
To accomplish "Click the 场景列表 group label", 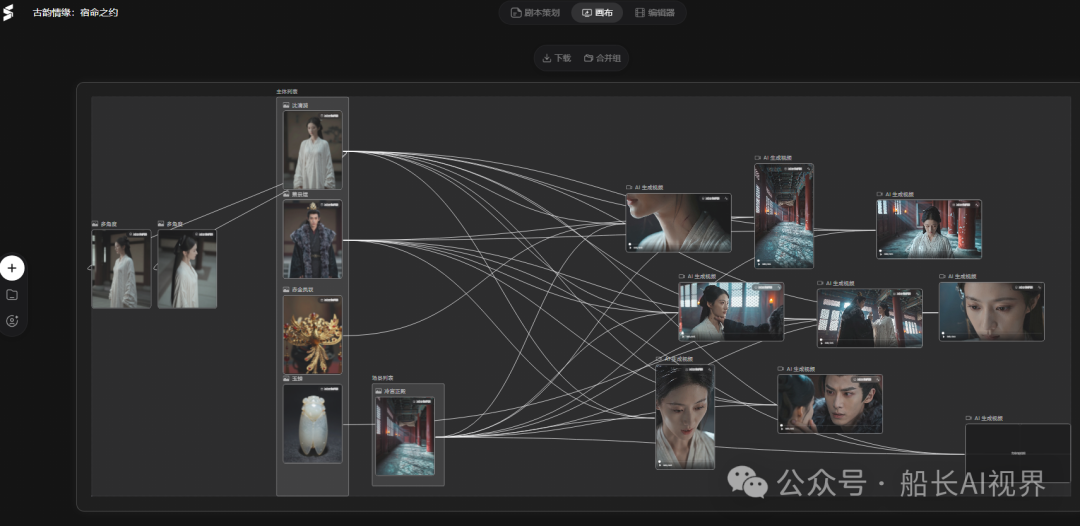I will tap(382, 378).
